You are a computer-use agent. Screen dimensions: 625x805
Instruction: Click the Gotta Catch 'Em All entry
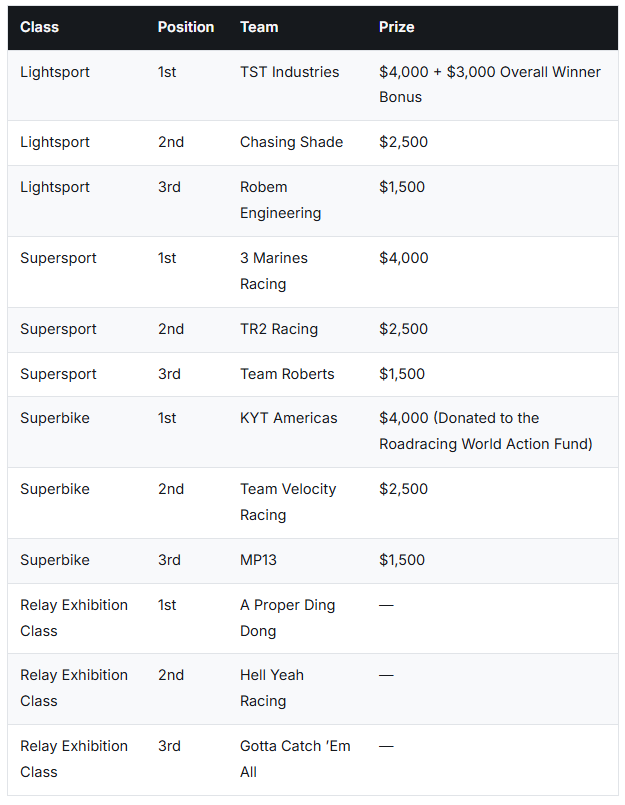click(295, 759)
